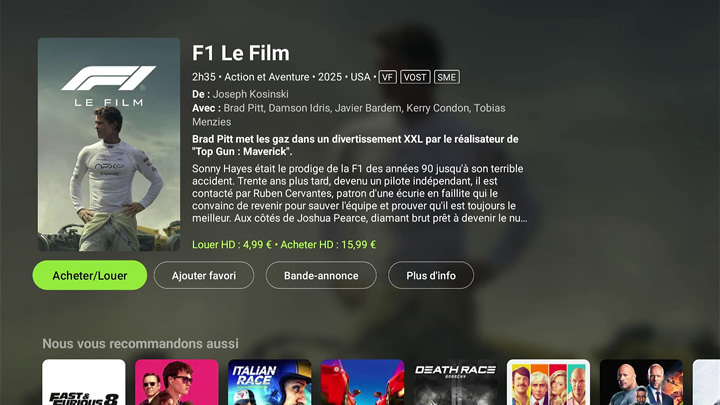Click the F1 Le Film poster
This screenshot has height=405, width=720.
click(109, 144)
